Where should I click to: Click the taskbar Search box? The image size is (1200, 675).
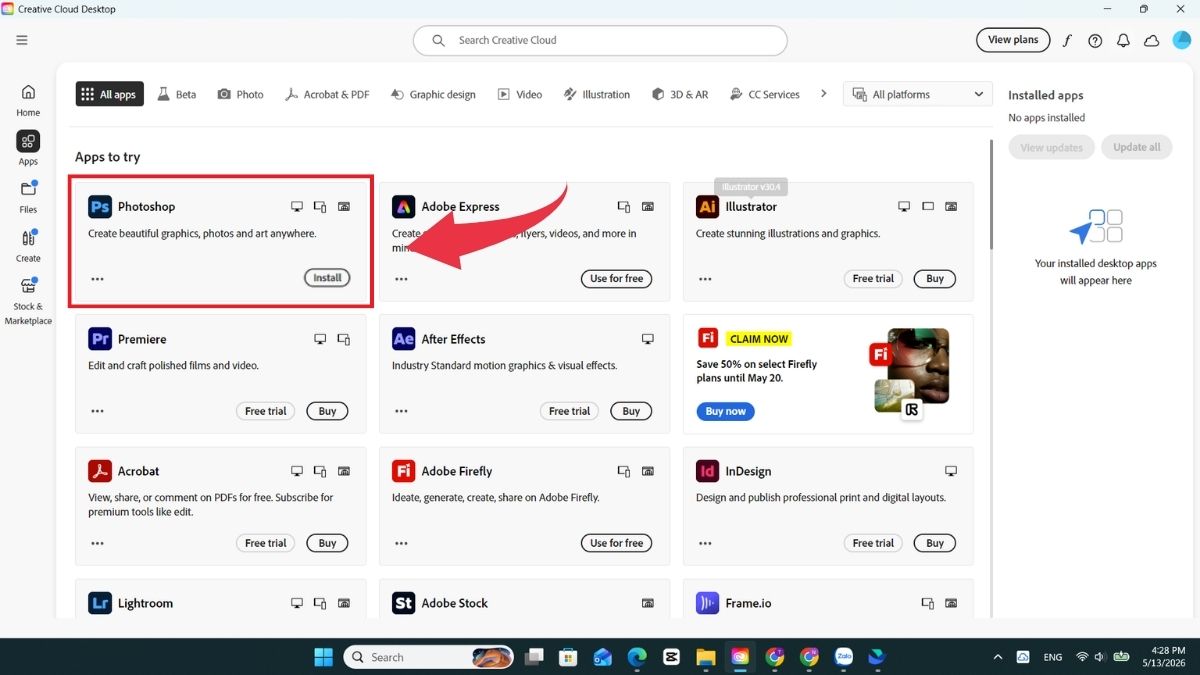click(429, 657)
